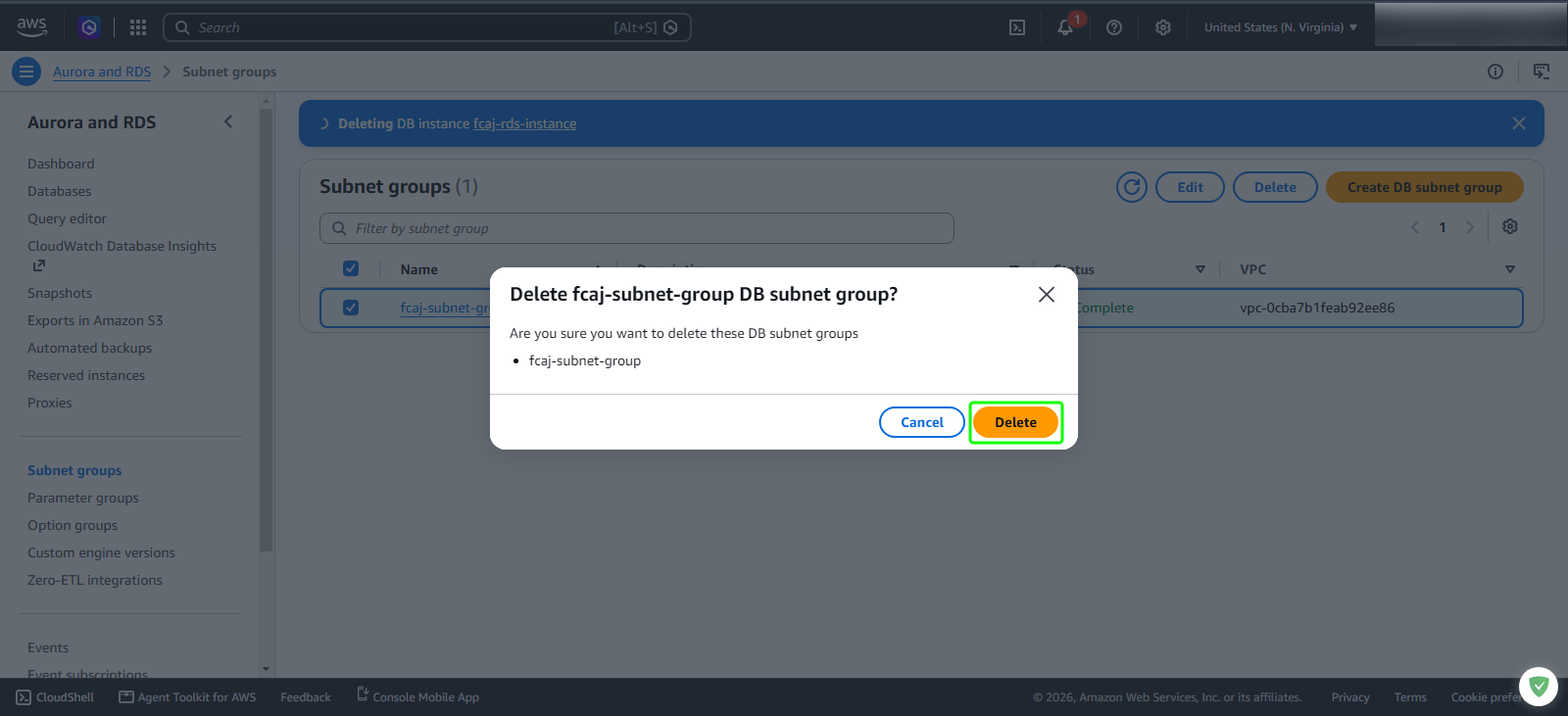Open the Amazon Q purple icon

[x=89, y=27]
